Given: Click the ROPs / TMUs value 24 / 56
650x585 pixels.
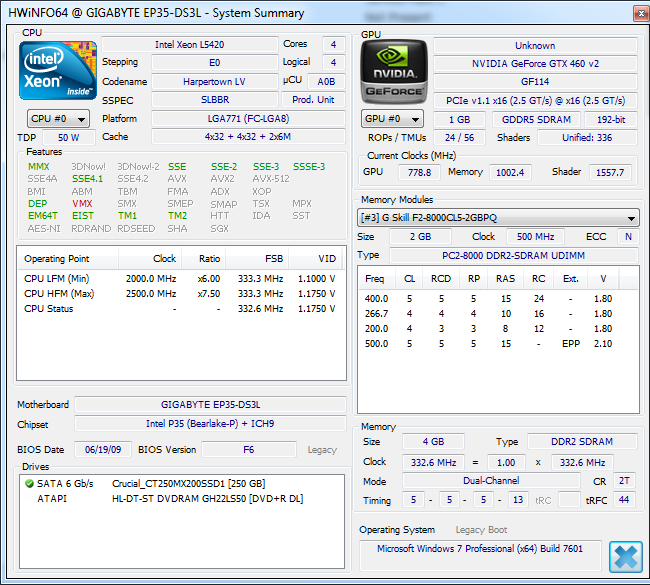Looking at the screenshot, I should tap(459, 138).
